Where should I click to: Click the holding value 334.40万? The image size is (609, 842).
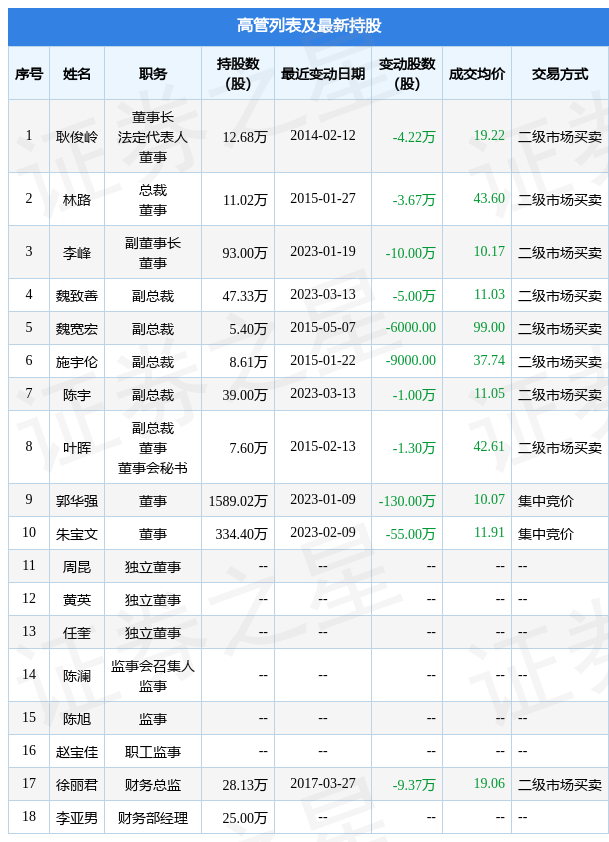coord(242,534)
